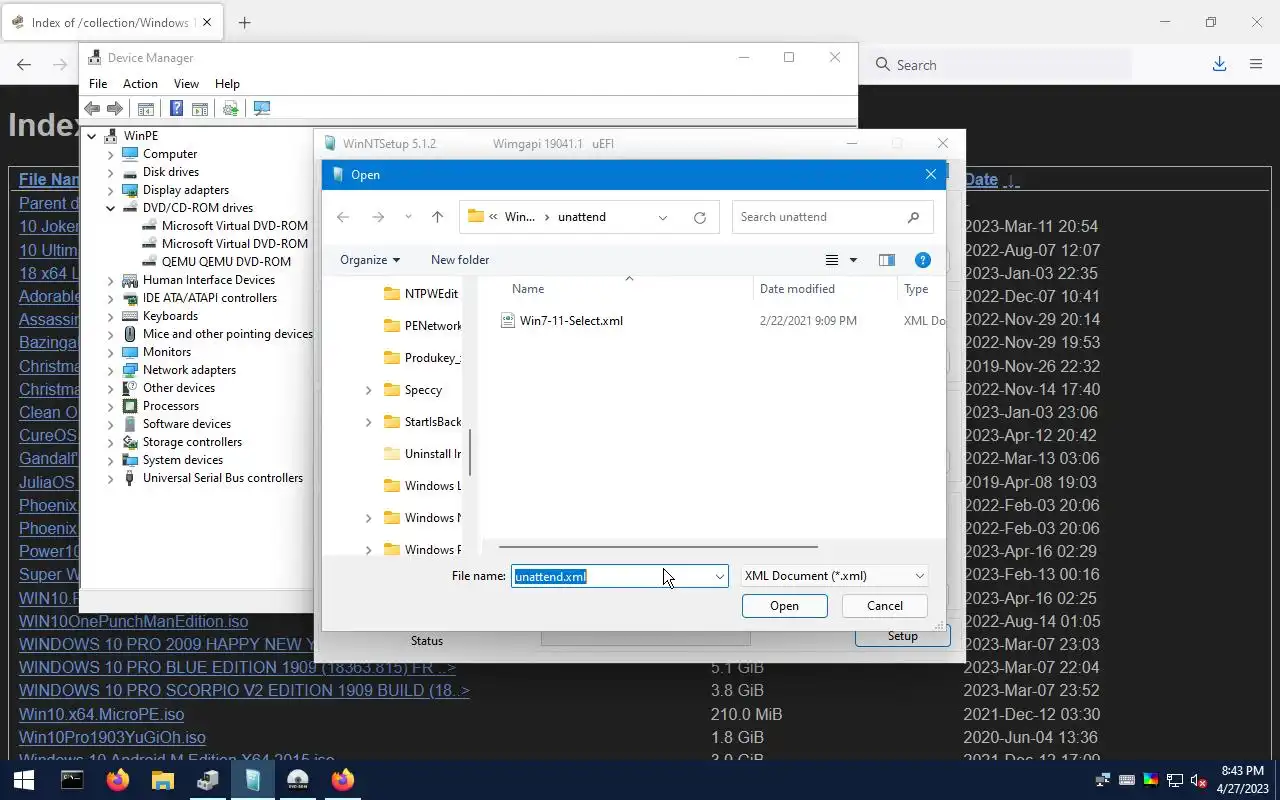
Task: Select QEMU QEMU DVD-ROM device
Action: click(x=226, y=262)
